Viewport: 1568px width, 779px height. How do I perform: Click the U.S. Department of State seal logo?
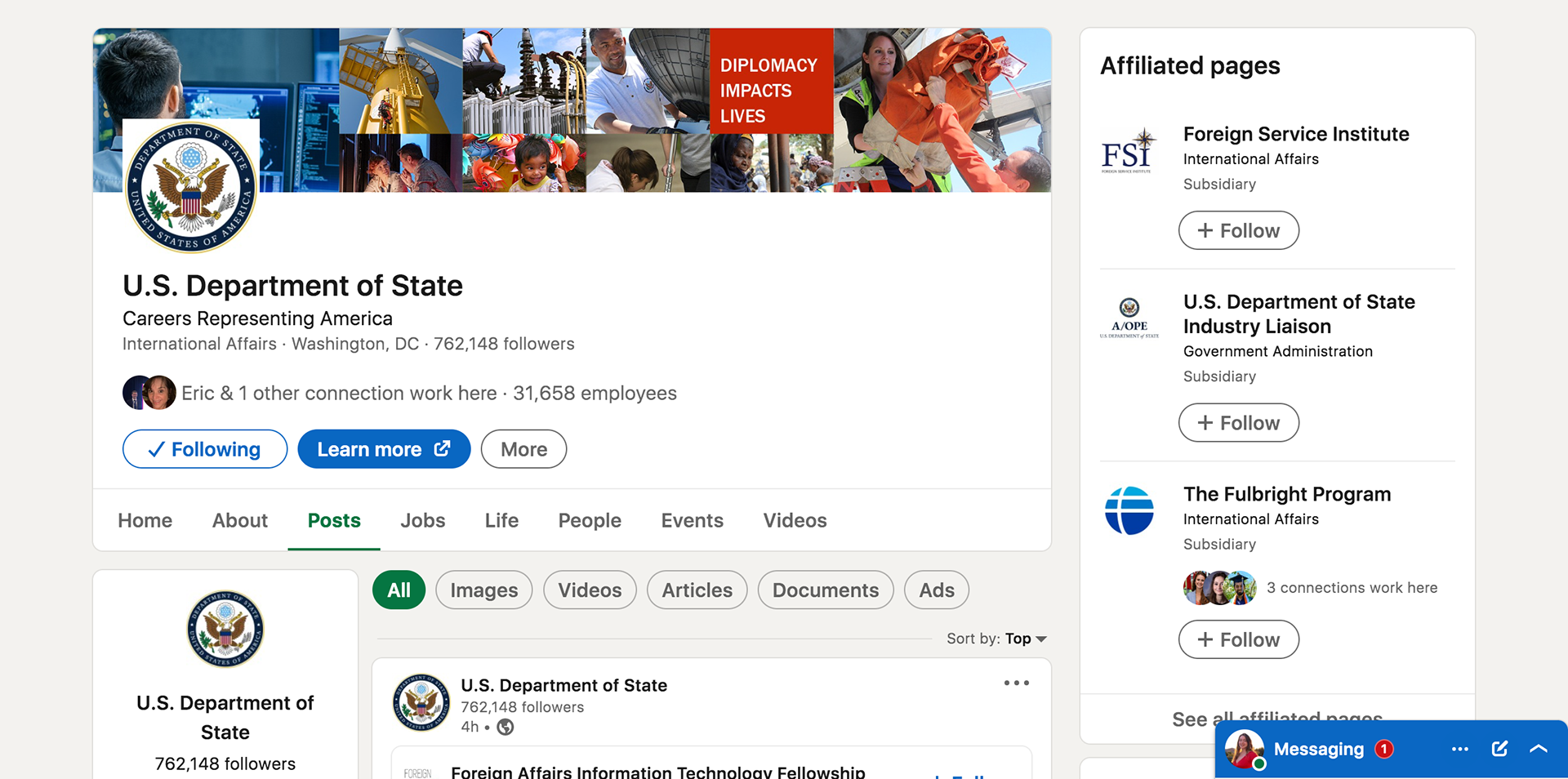coord(191,186)
